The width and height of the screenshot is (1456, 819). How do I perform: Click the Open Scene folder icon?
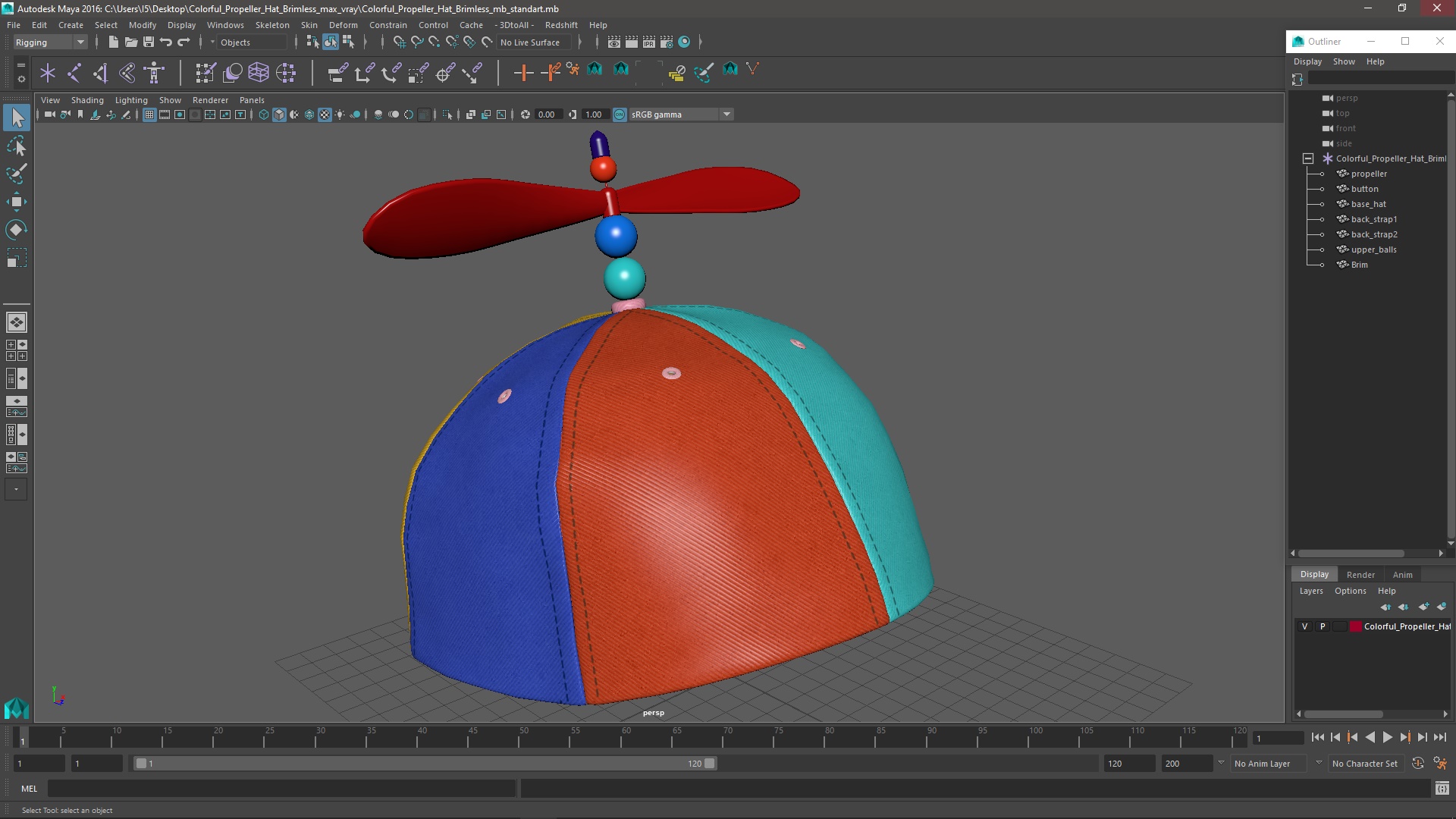pyautogui.click(x=130, y=42)
